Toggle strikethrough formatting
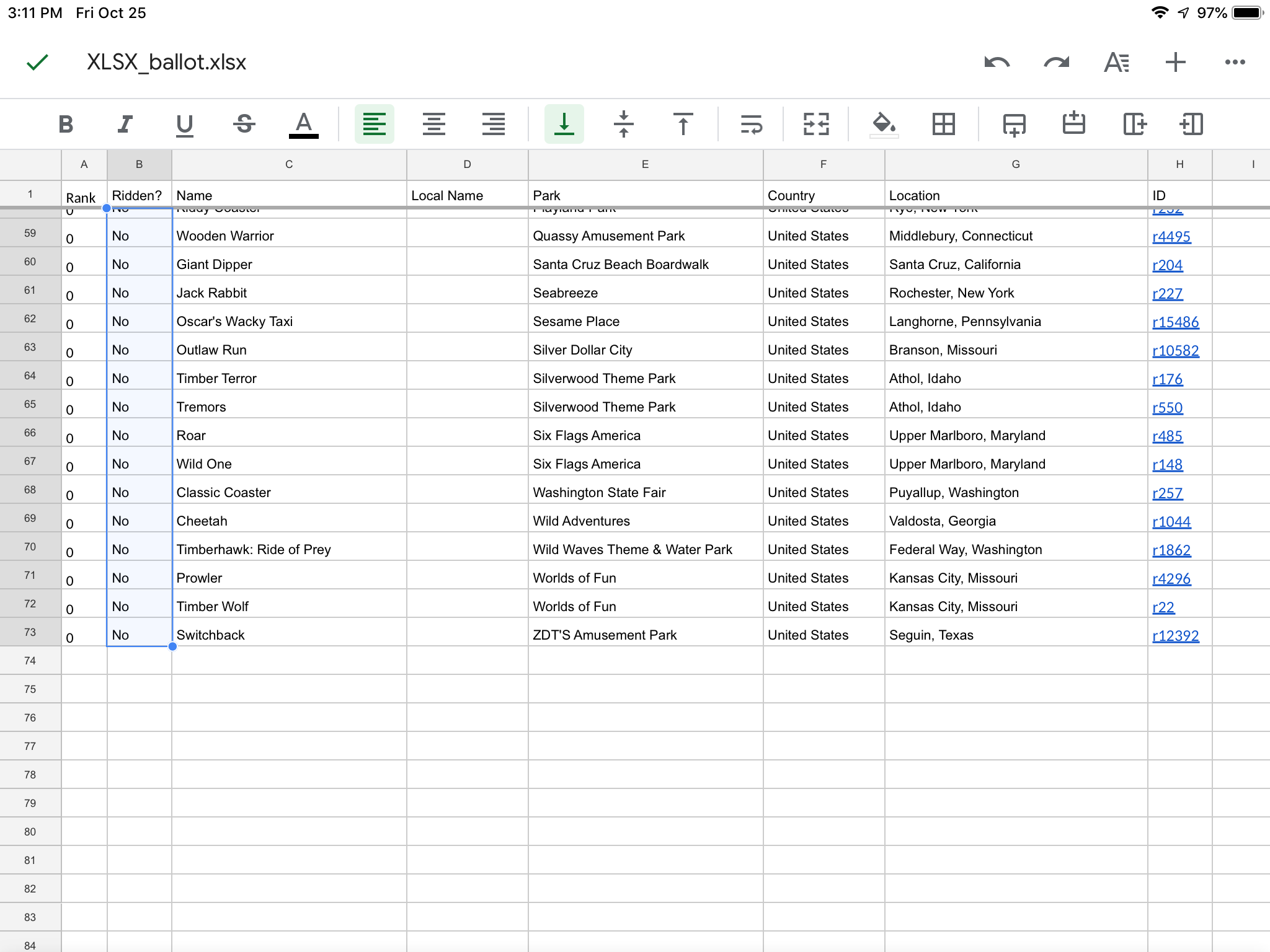Screen dimensions: 1270x952 pyautogui.click(x=244, y=124)
